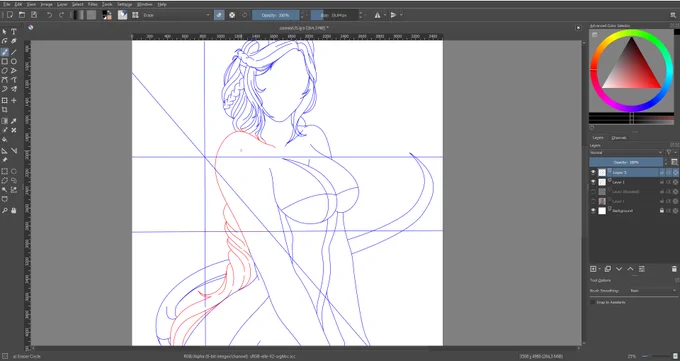Open the File menu
Image resolution: width=680 pixels, height=361 pixels.
point(7,4)
